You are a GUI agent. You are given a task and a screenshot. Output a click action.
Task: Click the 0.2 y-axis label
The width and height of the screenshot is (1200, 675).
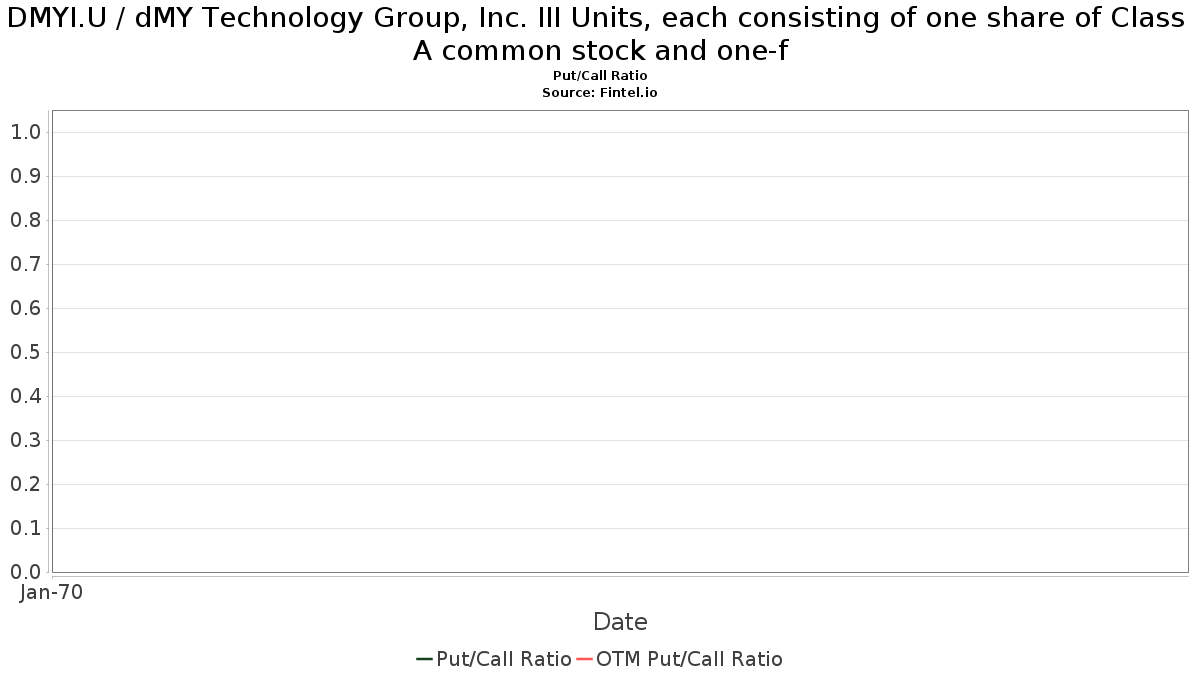click(x=25, y=484)
